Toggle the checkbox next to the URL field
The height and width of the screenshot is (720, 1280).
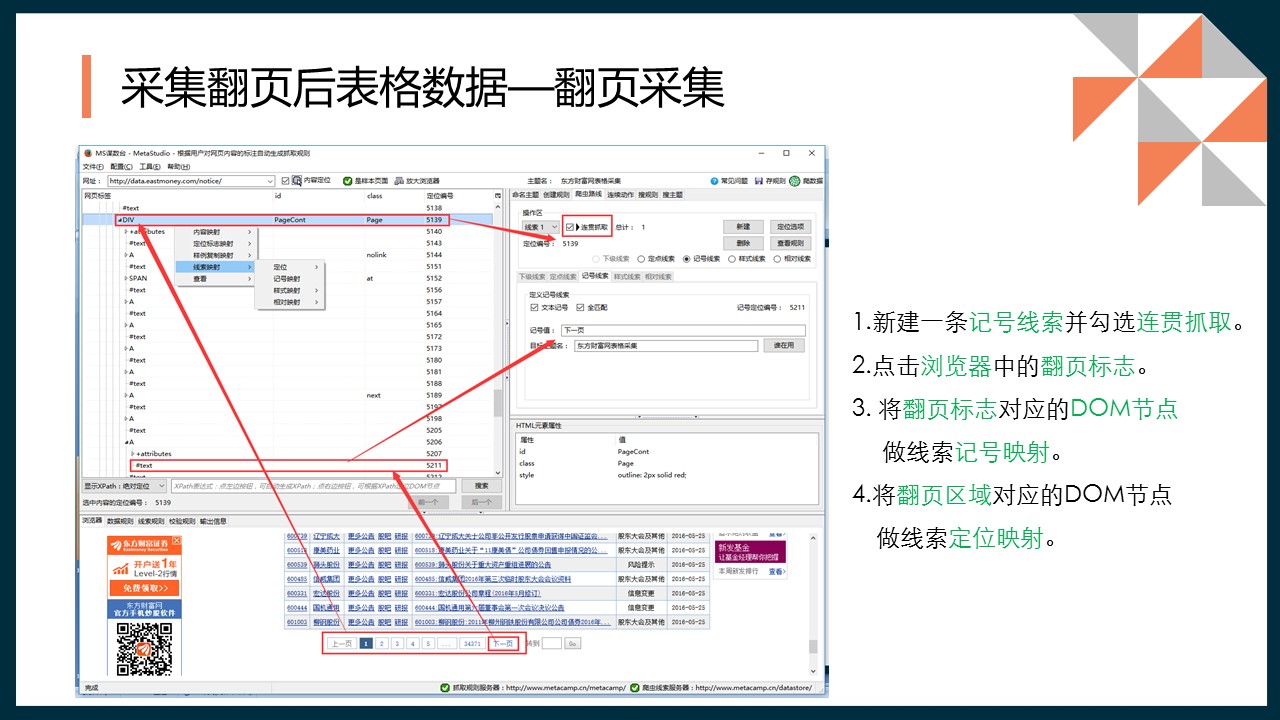click(x=285, y=181)
